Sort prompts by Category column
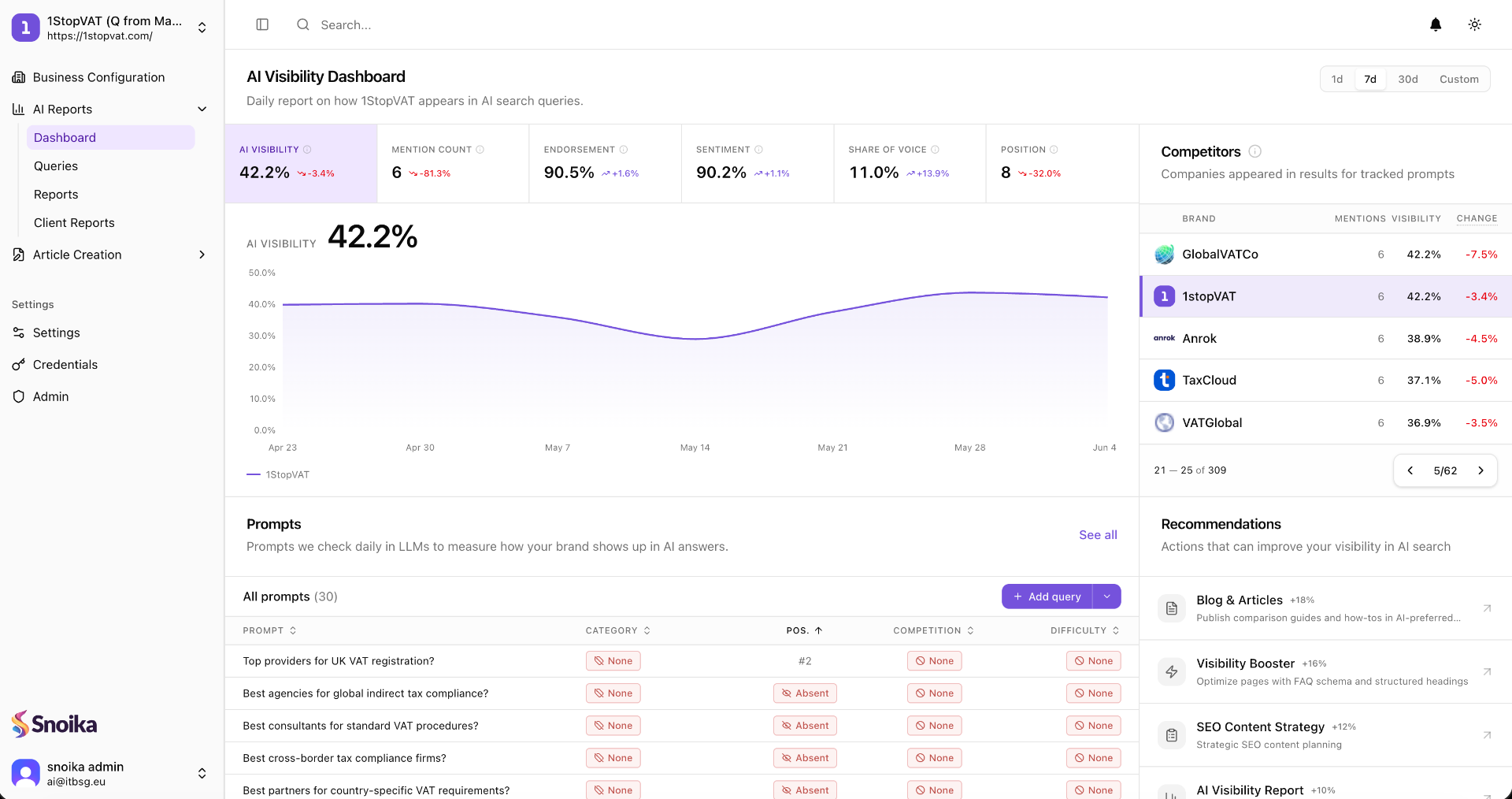Image resolution: width=1512 pixels, height=799 pixels. click(618, 630)
